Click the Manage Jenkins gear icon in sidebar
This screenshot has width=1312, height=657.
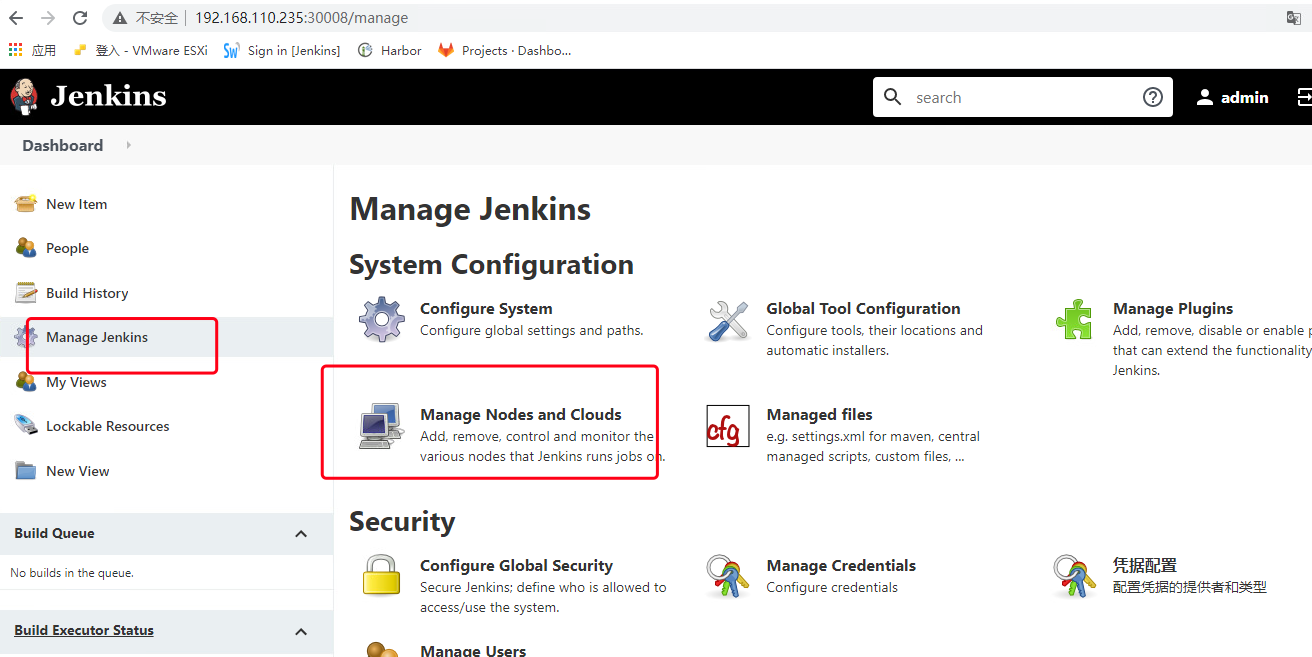[x=25, y=337]
